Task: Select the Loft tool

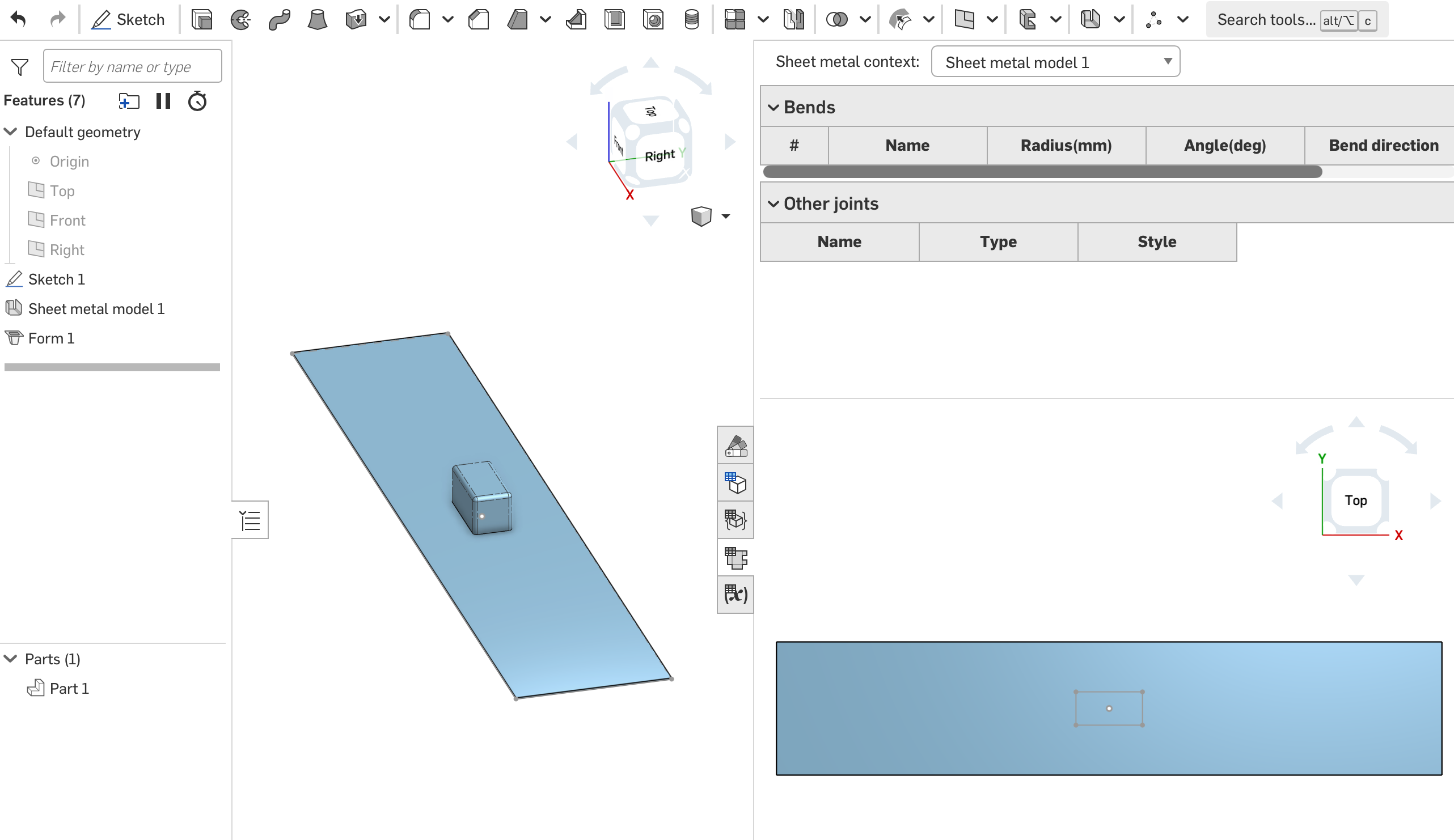Action: tap(318, 20)
